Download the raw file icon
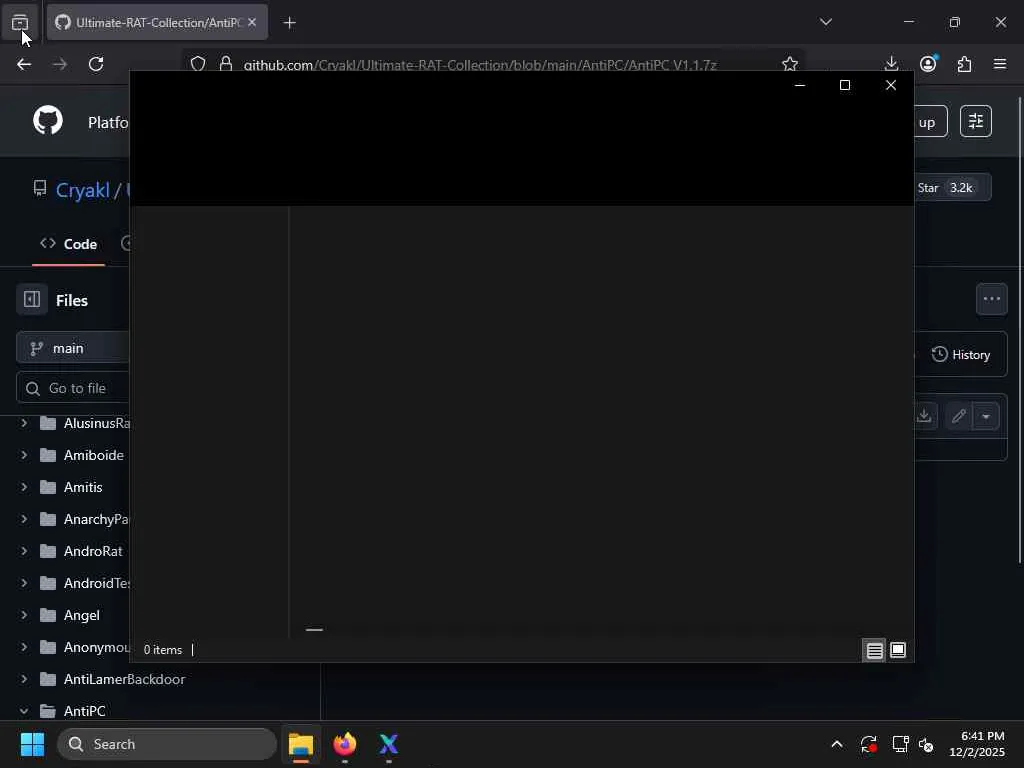 tap(923, 416)
